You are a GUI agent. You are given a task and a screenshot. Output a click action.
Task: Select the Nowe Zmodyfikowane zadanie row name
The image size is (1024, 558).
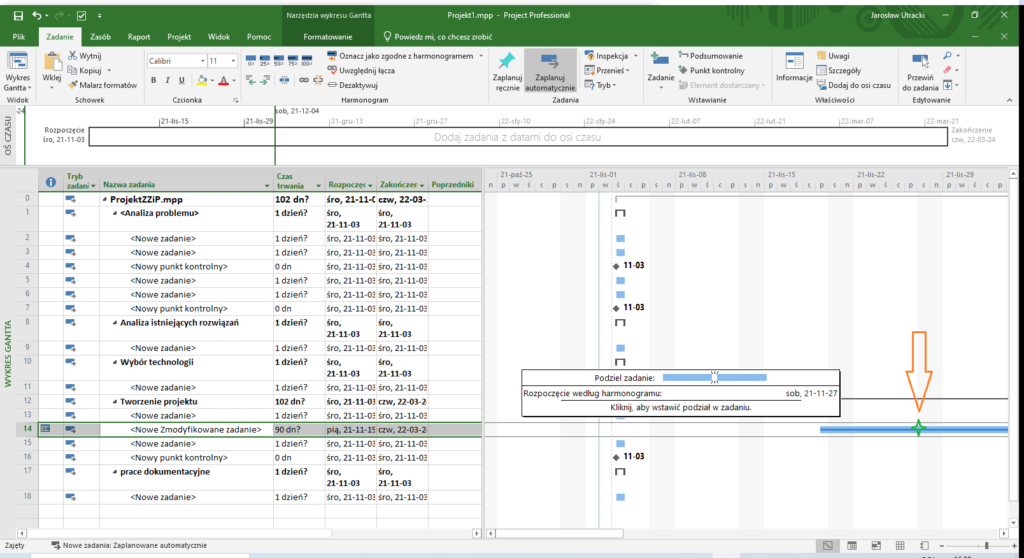coord(196,429)
